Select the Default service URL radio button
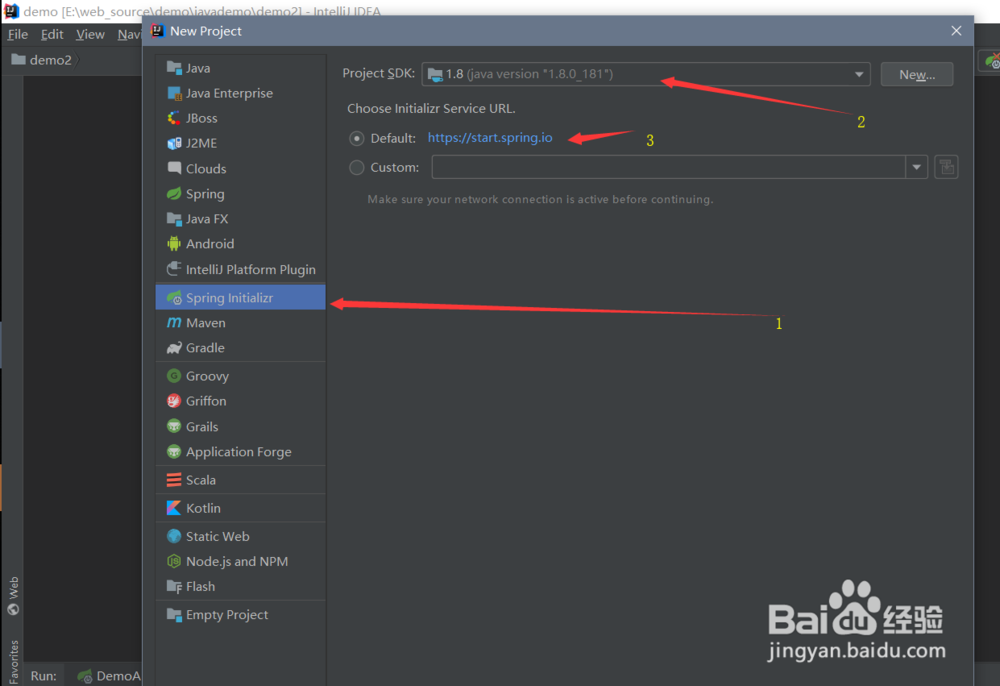 [x=357, y=138]
